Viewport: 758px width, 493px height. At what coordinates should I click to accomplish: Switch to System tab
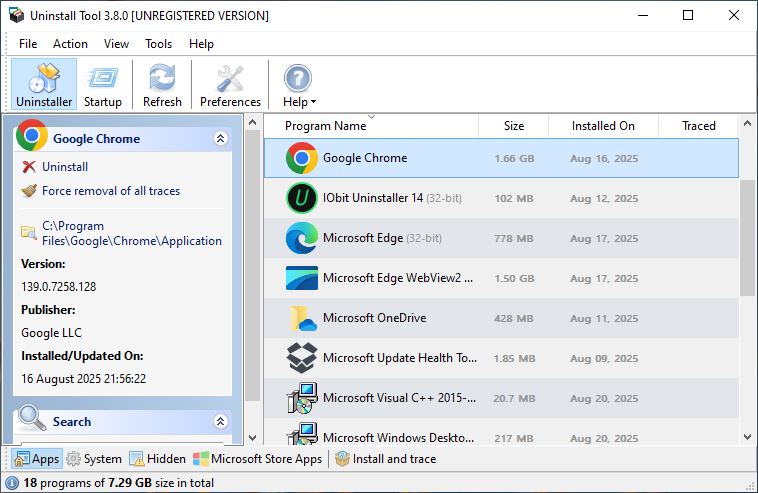(x=94, y=459)
